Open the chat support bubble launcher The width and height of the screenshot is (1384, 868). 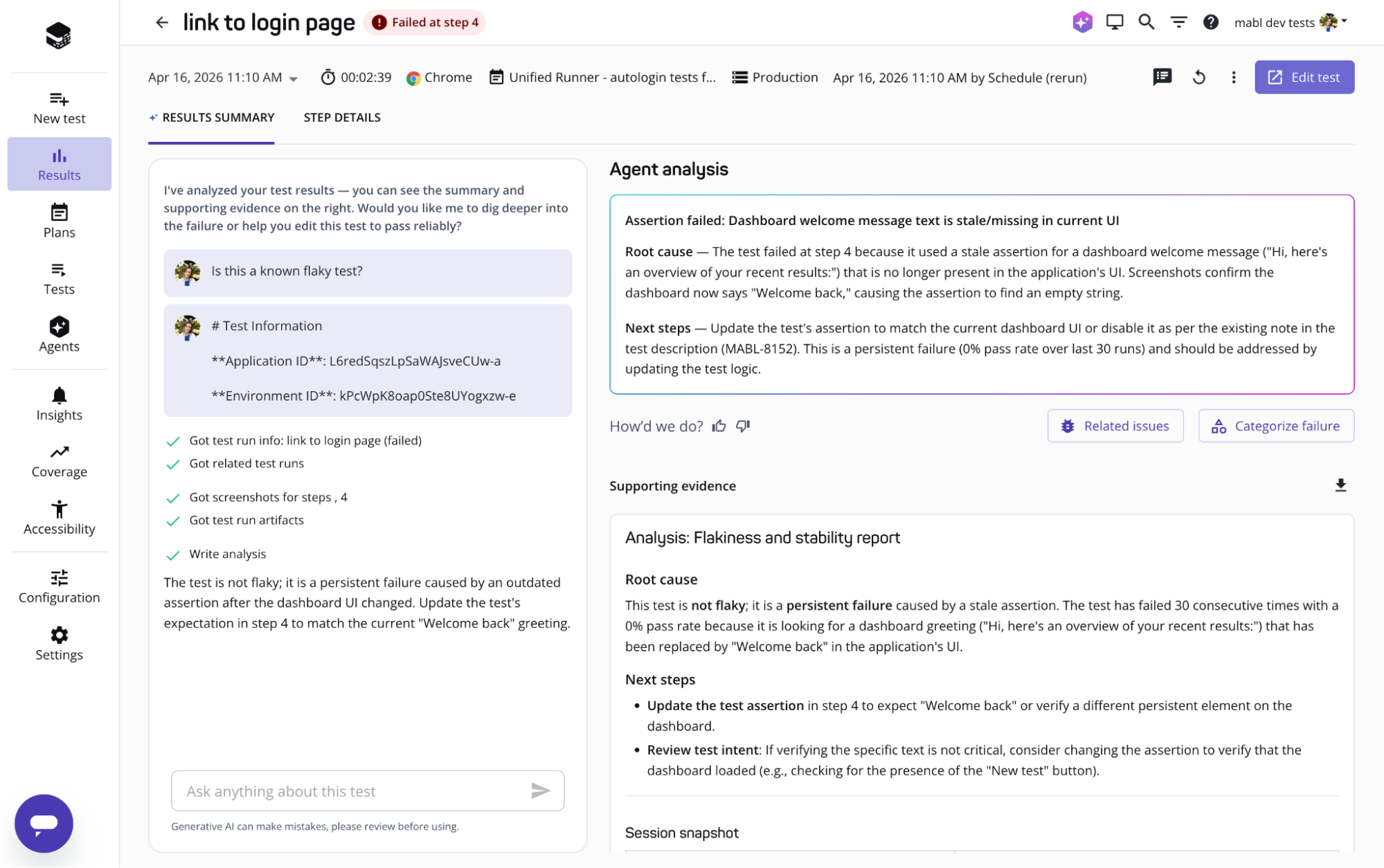click(x=44, y=823)
